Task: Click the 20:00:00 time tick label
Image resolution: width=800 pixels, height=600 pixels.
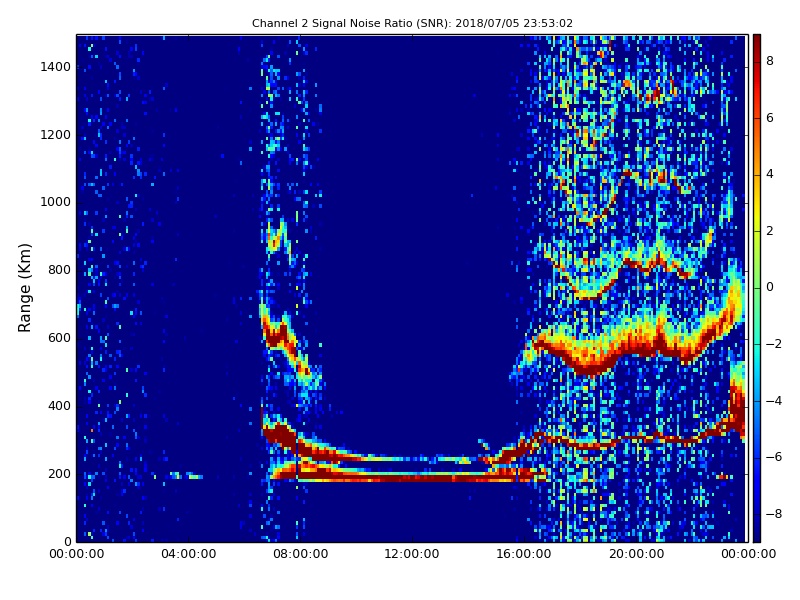Action: click(636, 554)
